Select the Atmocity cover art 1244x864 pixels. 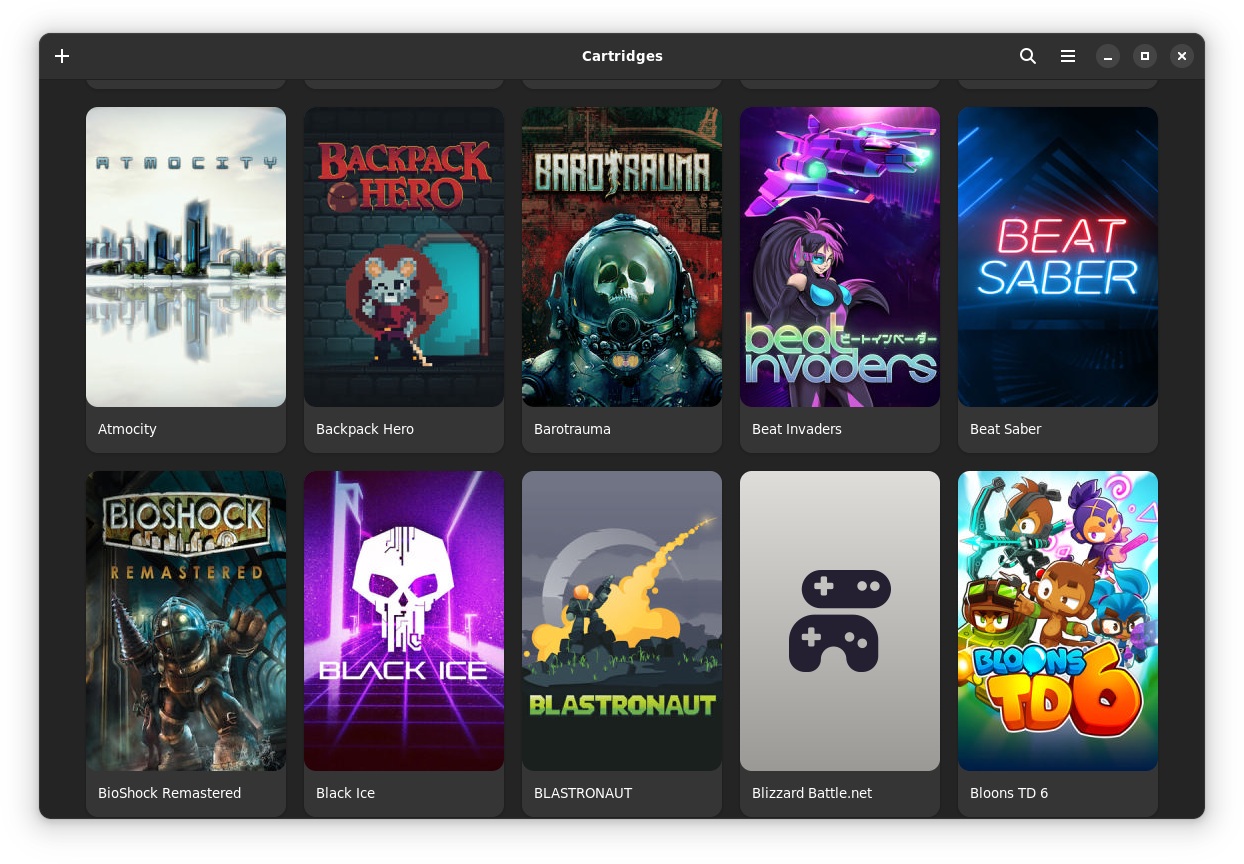[186, 257]
